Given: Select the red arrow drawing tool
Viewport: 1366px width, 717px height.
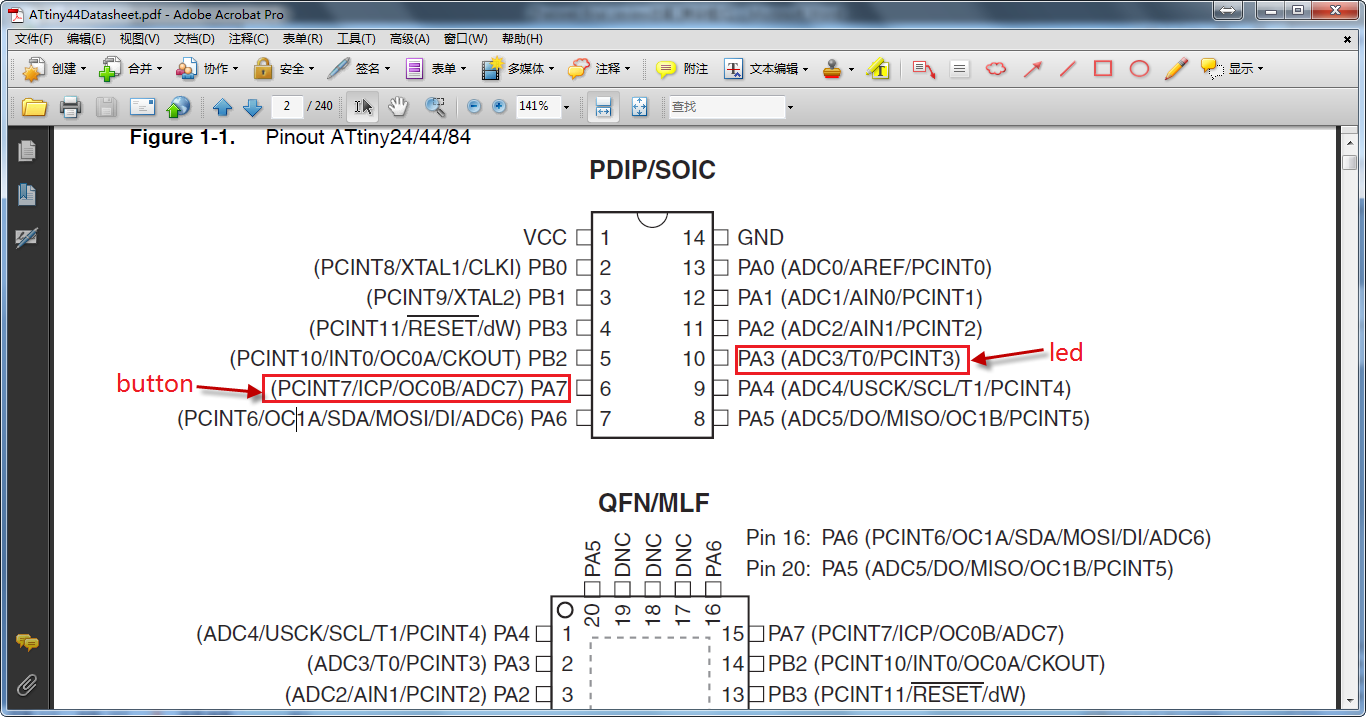Looking at the screenshot, I should [1032, 69].
